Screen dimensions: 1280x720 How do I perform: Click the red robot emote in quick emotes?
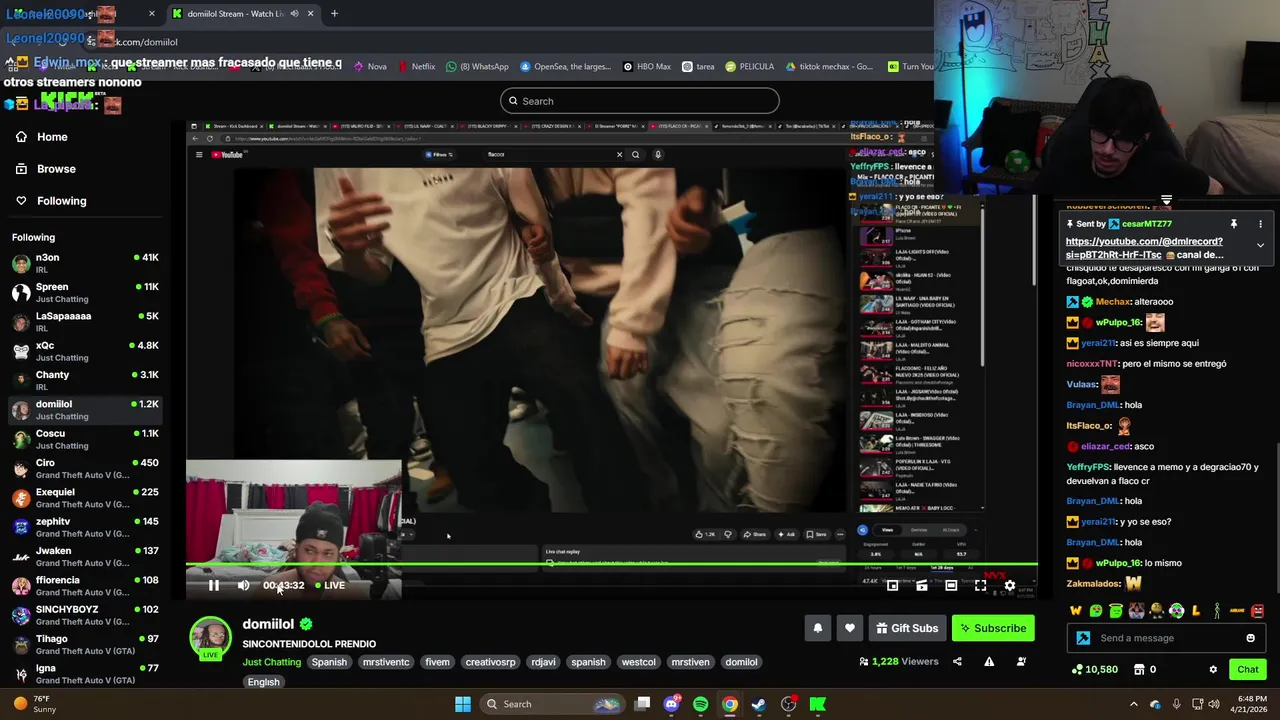[1257, 611]
